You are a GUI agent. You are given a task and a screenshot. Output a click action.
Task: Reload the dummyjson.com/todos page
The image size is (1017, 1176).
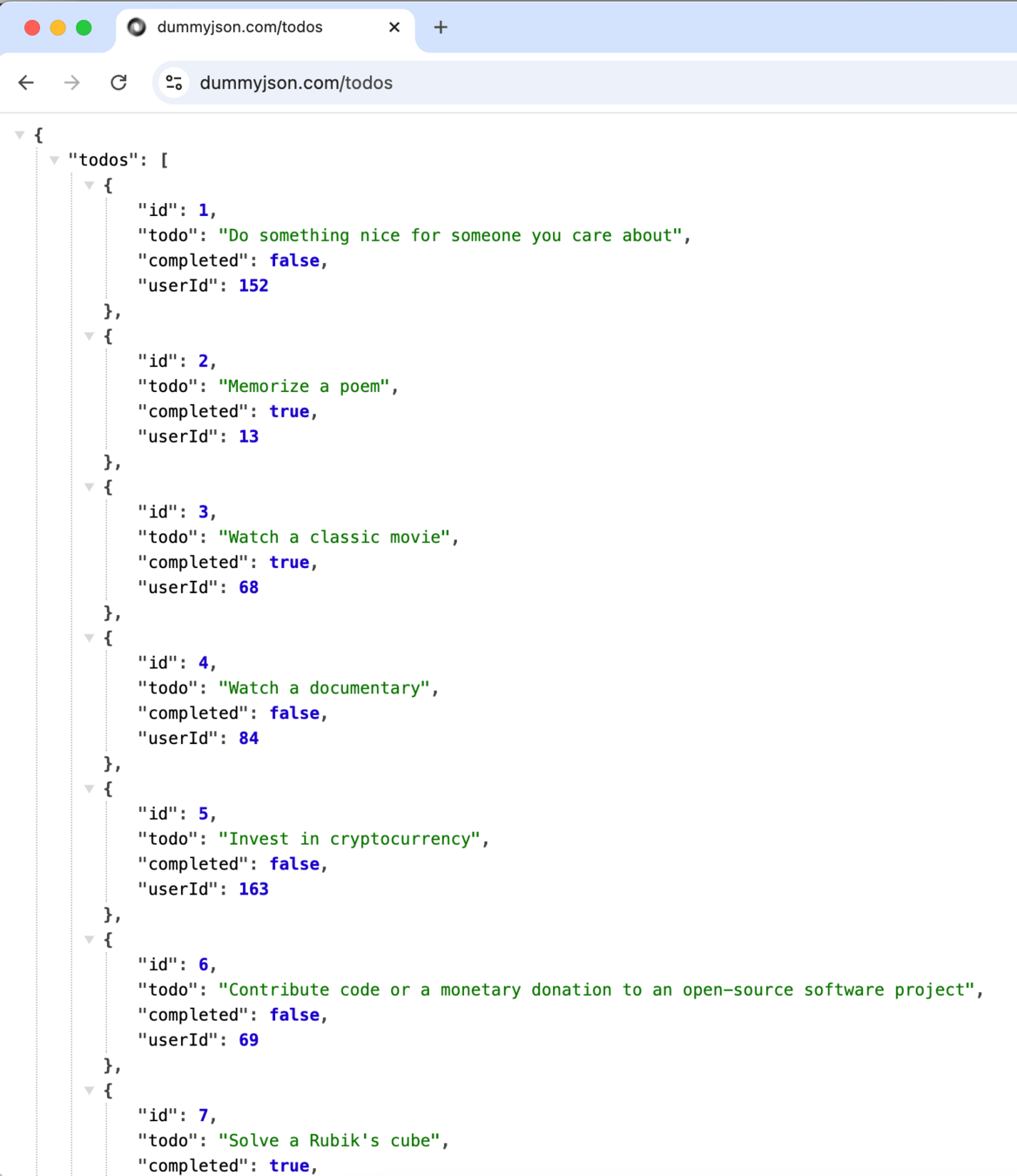click(x=119, y=83)
